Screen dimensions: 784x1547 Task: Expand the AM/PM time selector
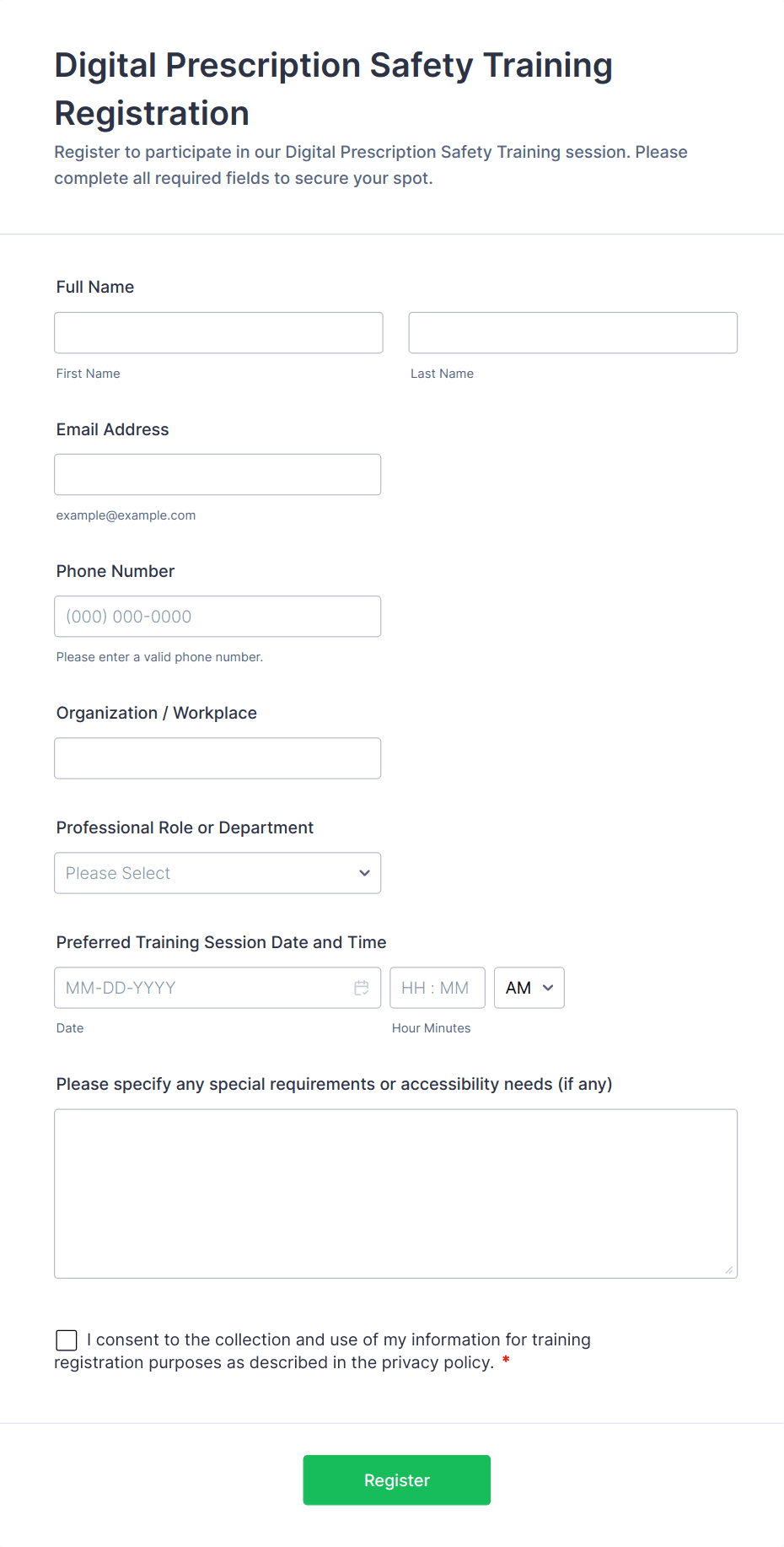click(529, 987)
